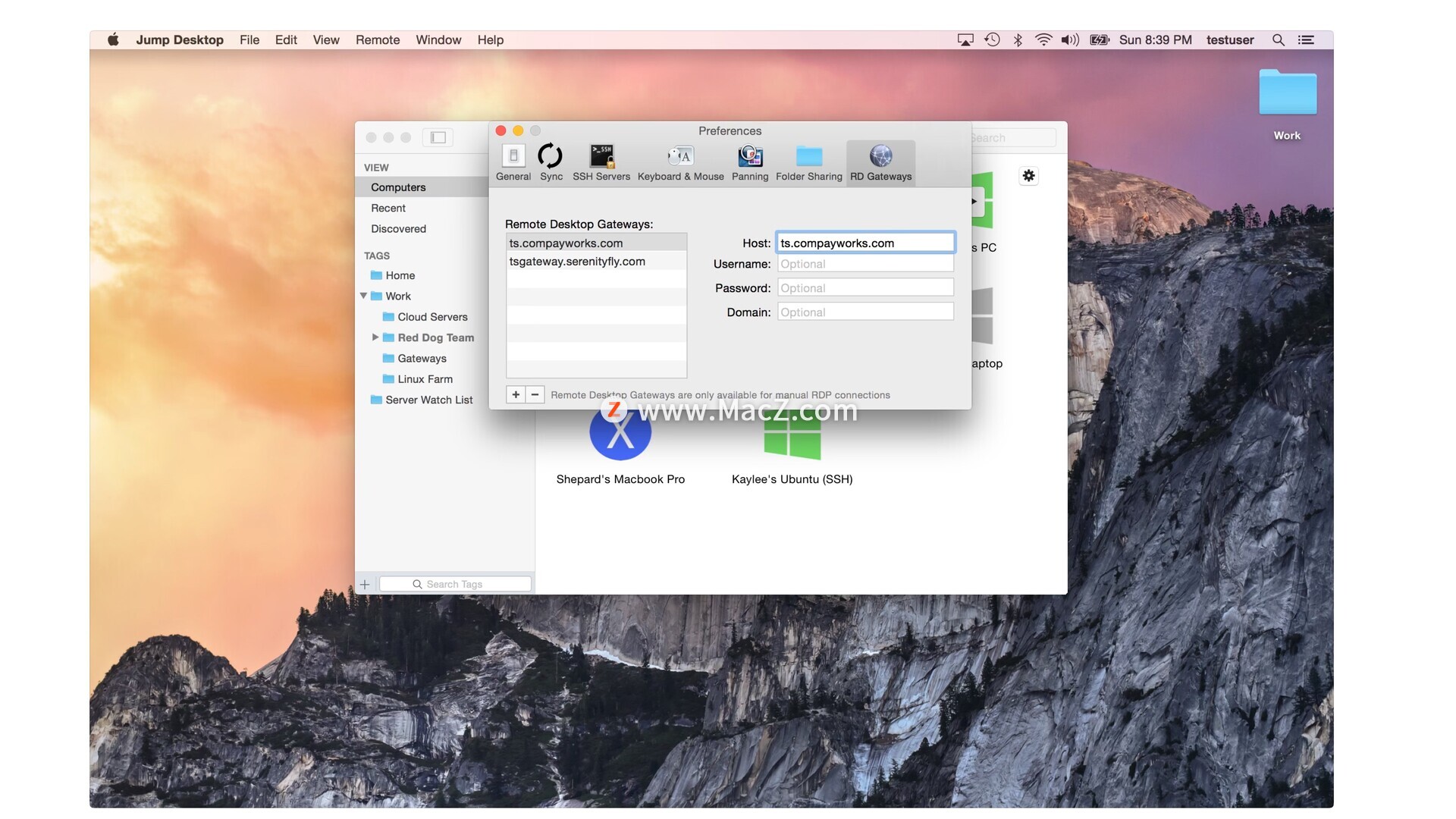The height and width of the screenshot is (819, 1456).
Task: Open Shepard's Macbook Pro computer
Action: point(620,447)
